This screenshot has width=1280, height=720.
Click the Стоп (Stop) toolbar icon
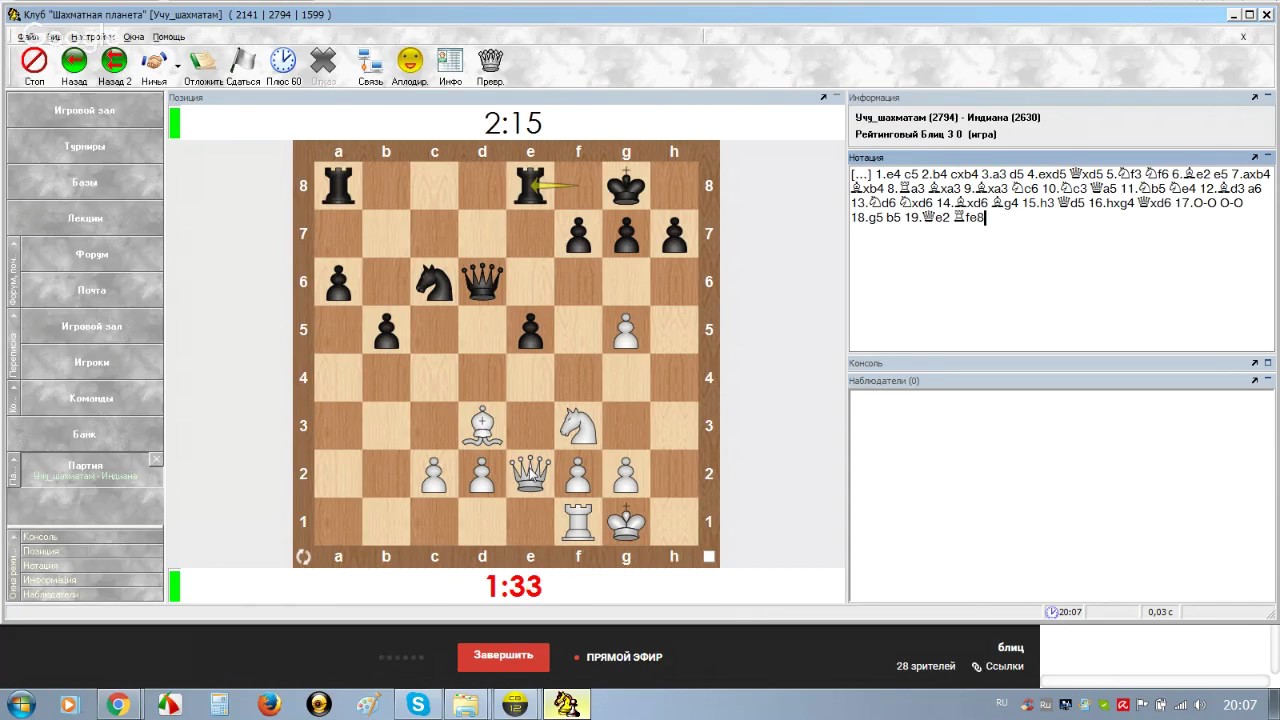tap(35, 61)
